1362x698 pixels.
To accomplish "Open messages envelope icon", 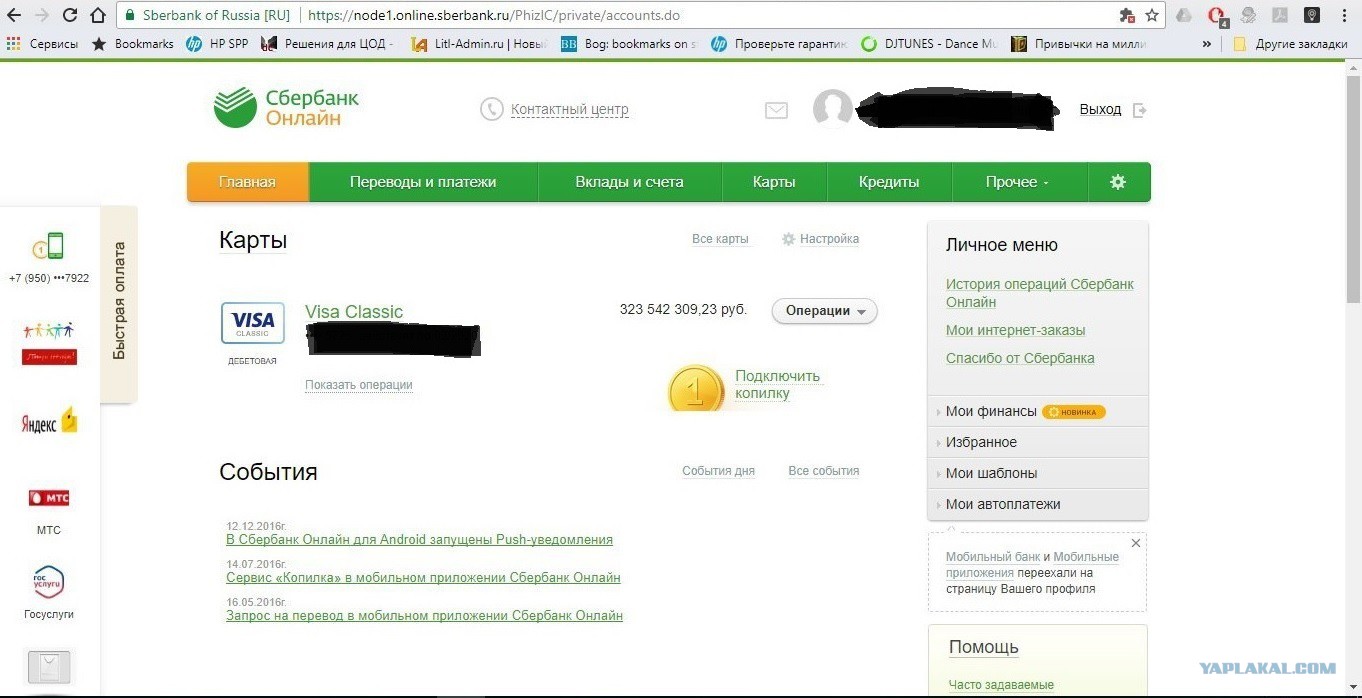I will tap(776, 110).
